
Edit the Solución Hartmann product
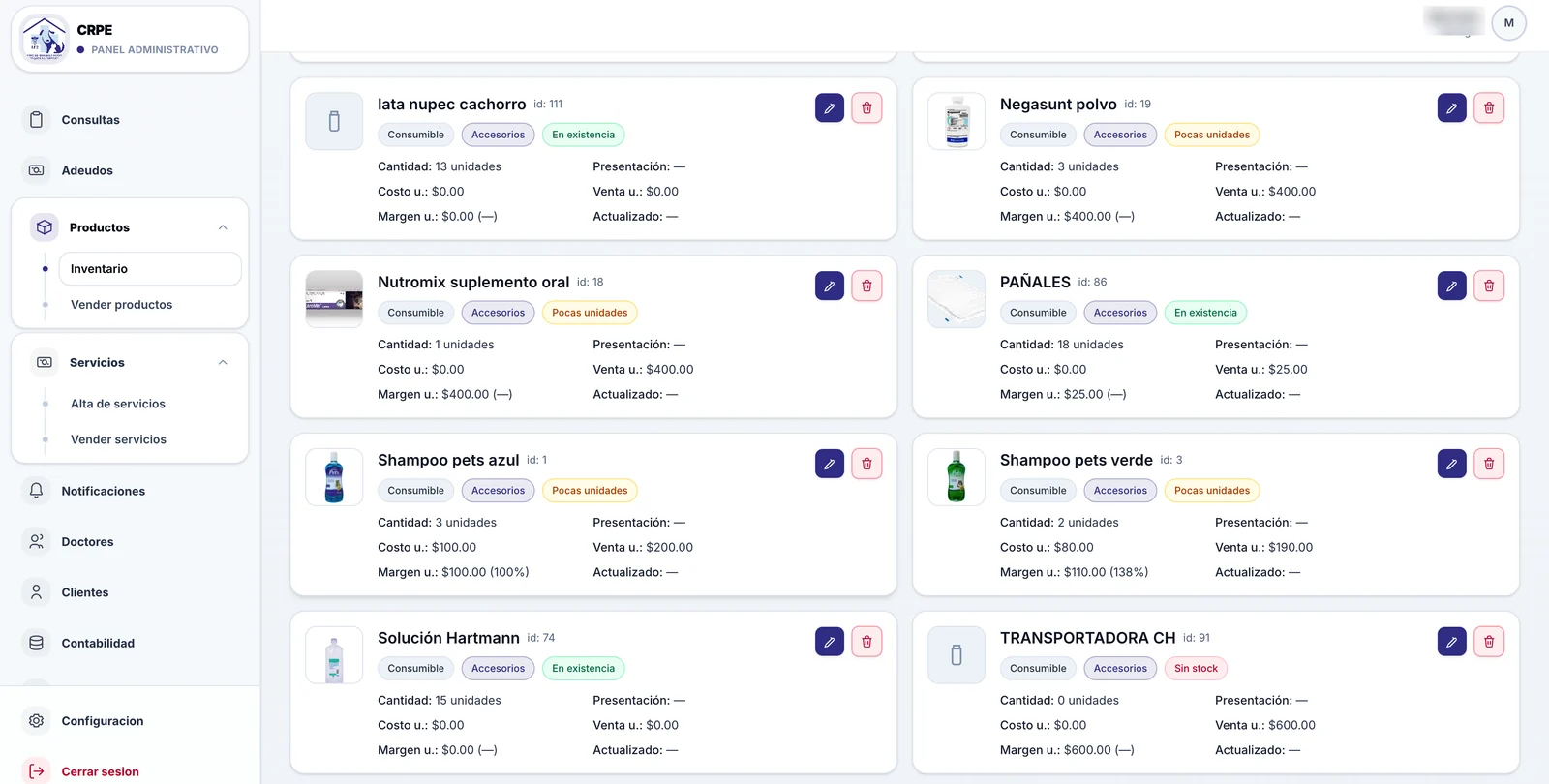(x=830, y=642)
